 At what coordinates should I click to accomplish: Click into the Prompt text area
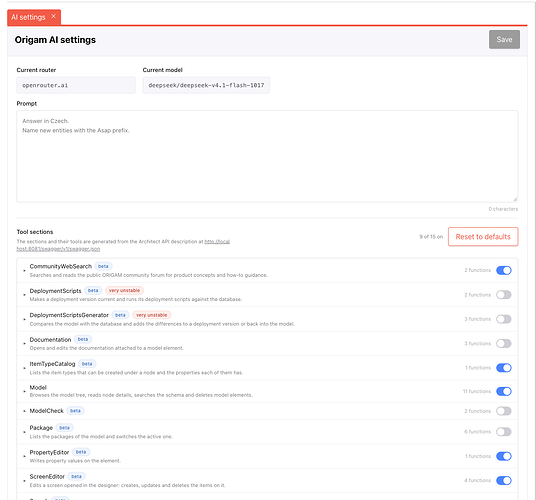tap(267, 156)
